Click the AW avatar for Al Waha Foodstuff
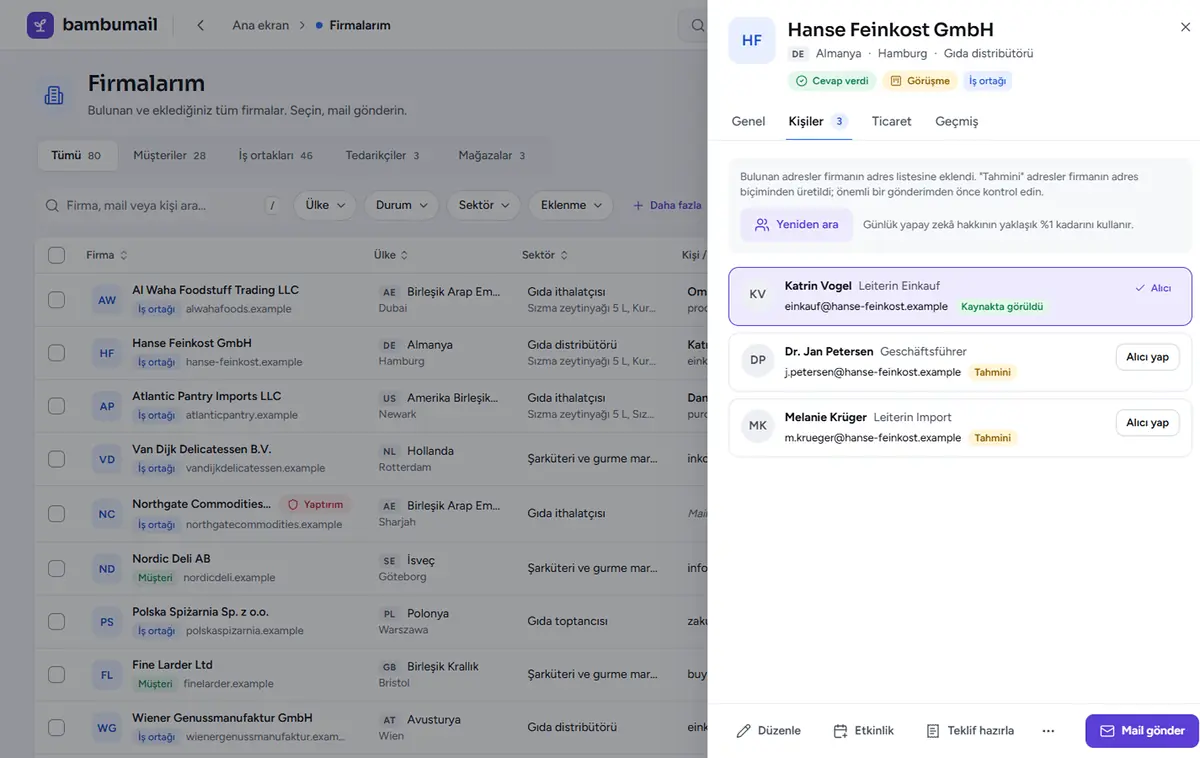Viewport: 1200px width, 758px height. 107,300
